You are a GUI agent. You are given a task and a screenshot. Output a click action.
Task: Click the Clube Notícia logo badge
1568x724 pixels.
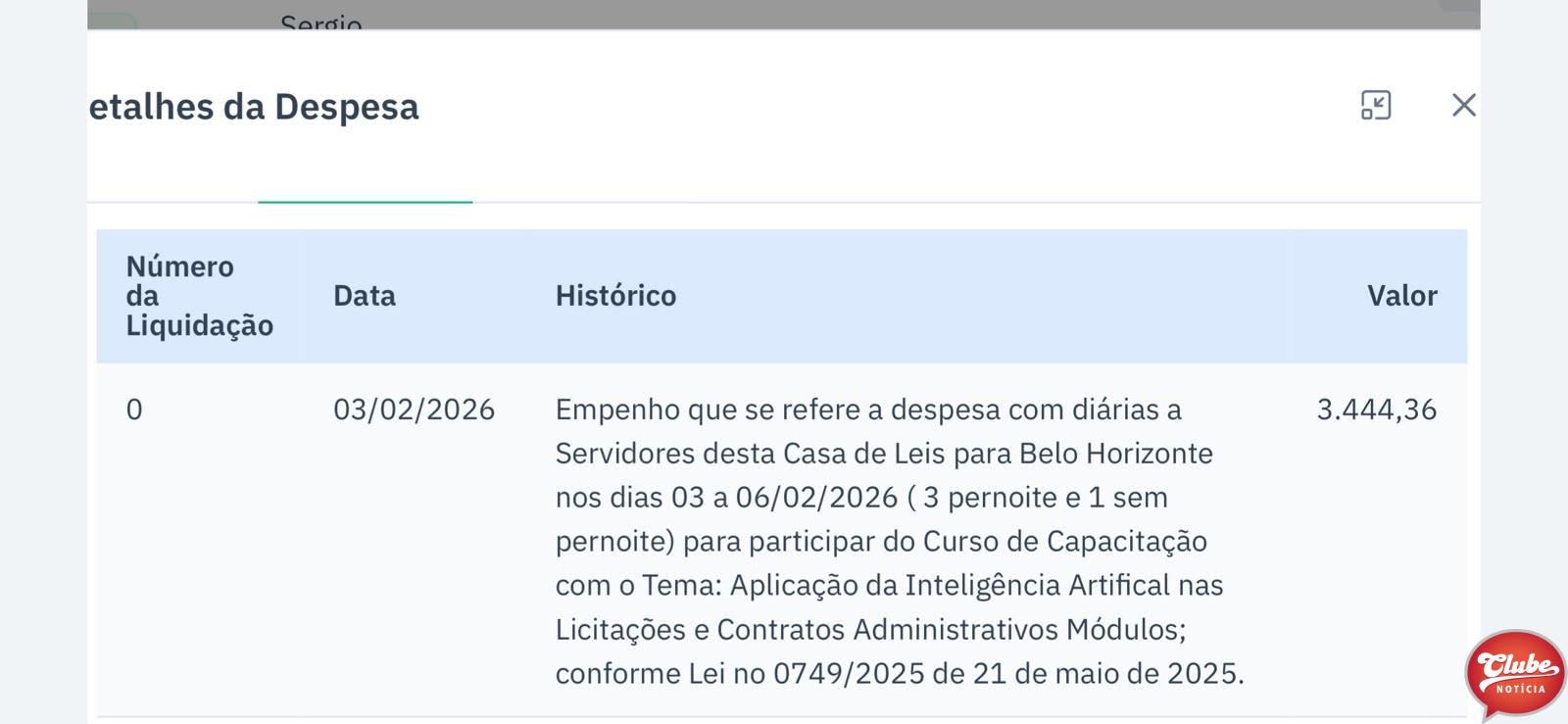tap(1515, 674)
